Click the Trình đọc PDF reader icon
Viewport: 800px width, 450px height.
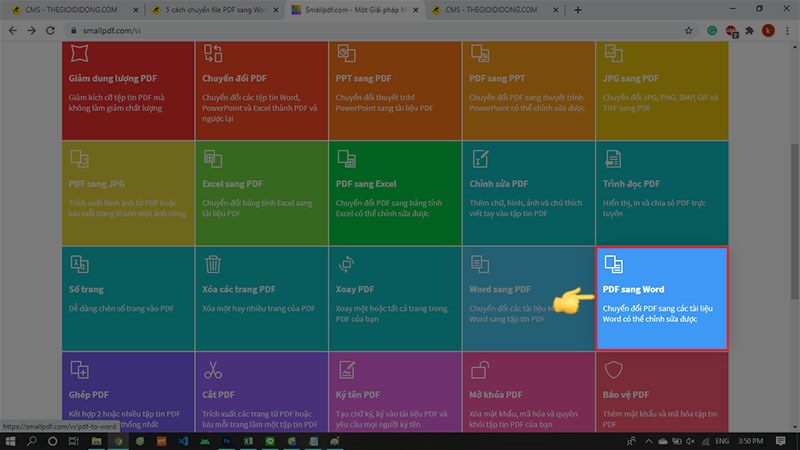pyautogui.click(x=613, y=159)
